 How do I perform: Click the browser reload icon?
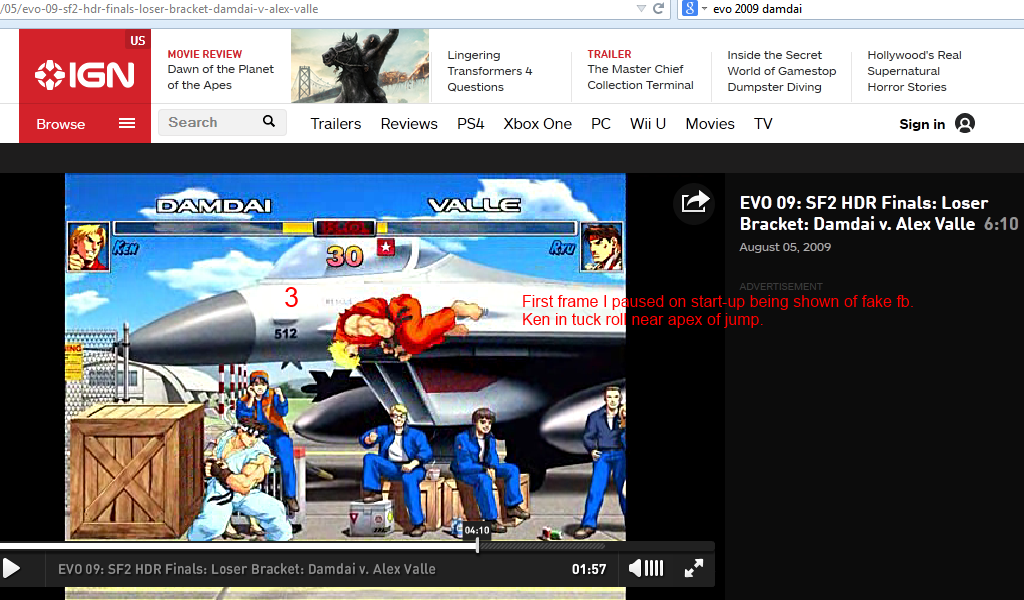point(658,8)
